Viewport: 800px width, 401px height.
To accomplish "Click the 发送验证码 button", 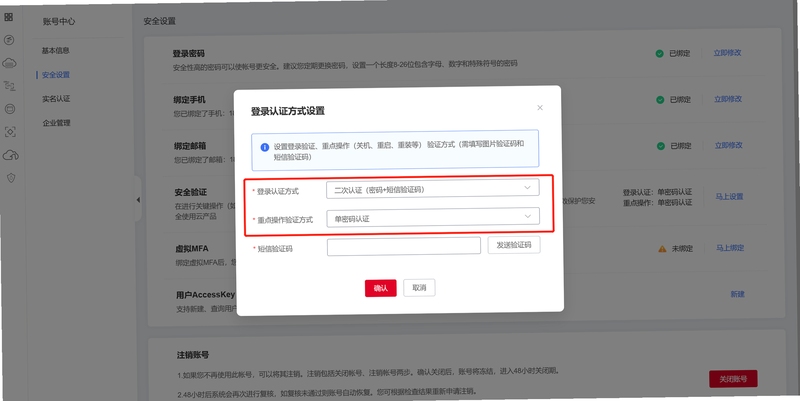I will (x=514, y=245).
